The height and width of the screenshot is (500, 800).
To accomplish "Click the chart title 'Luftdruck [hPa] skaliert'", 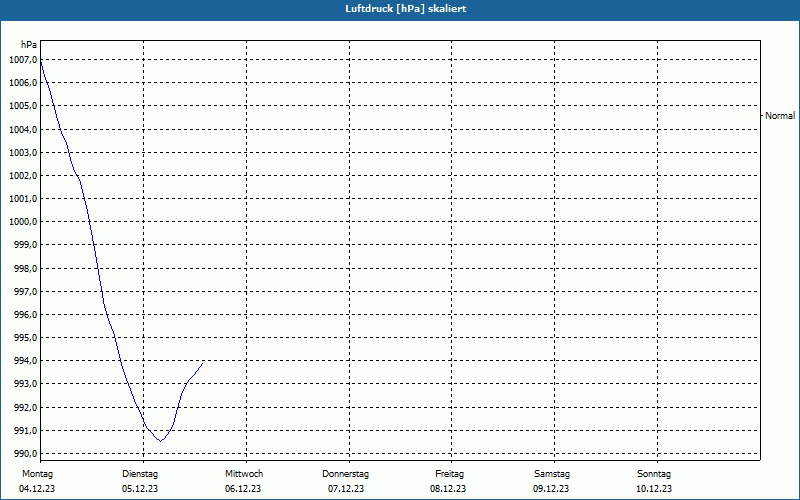I will (x=406, y=9).
